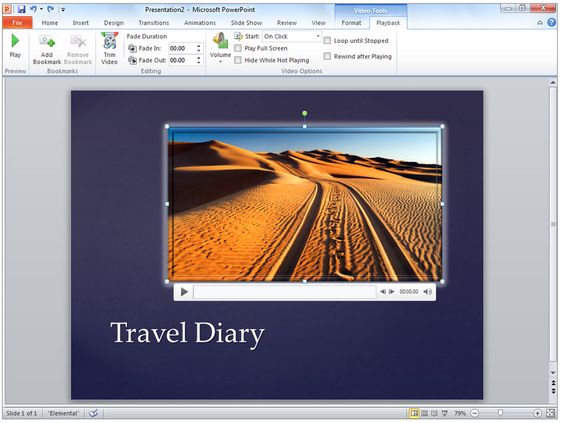Click the Save icon in quick access toolbar
The height and width of the screenshot is (423, 563).
point(22,9)
